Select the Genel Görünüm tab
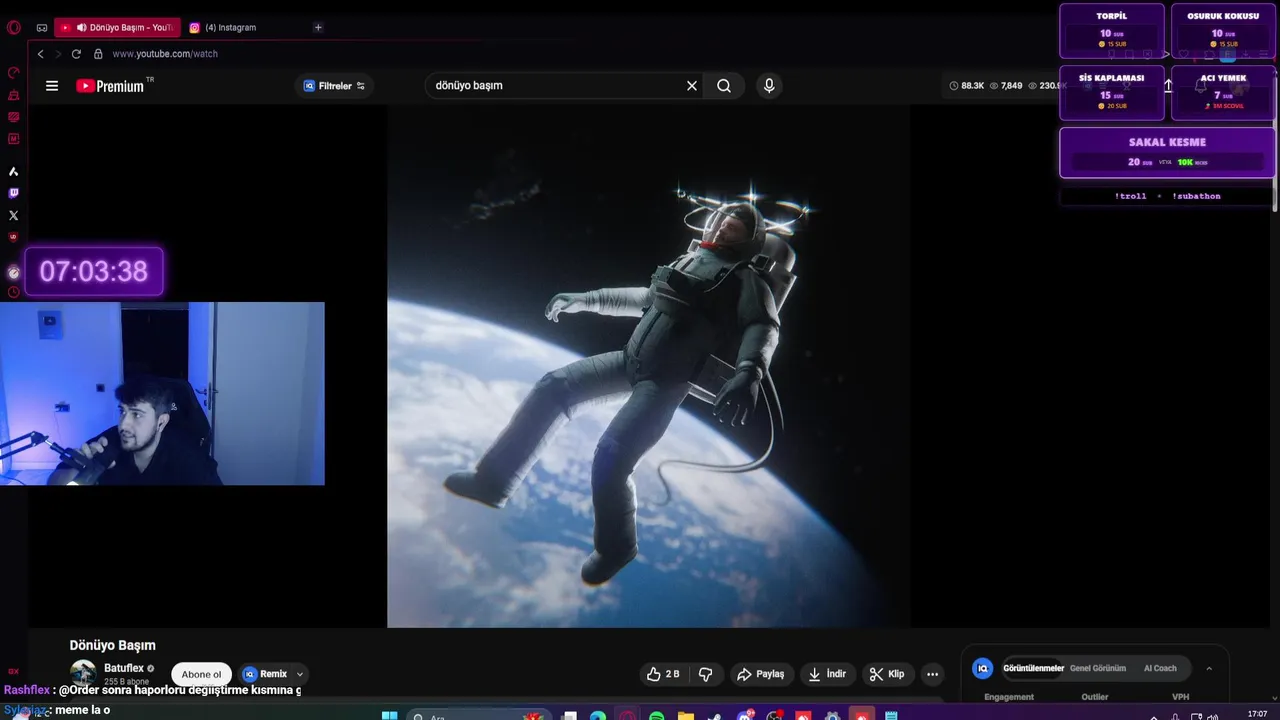This screenshot has height=720, width=1280. (1098, 668)
